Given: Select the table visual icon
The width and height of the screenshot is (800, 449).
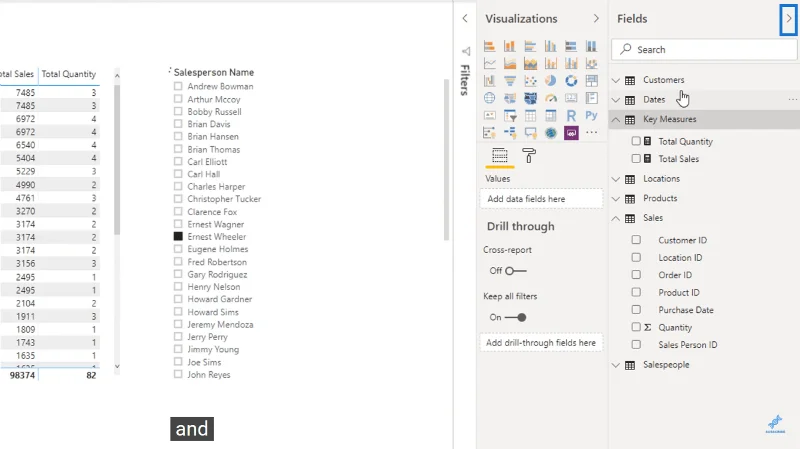Looking at the screenshot, I should [x=530, y=116].
